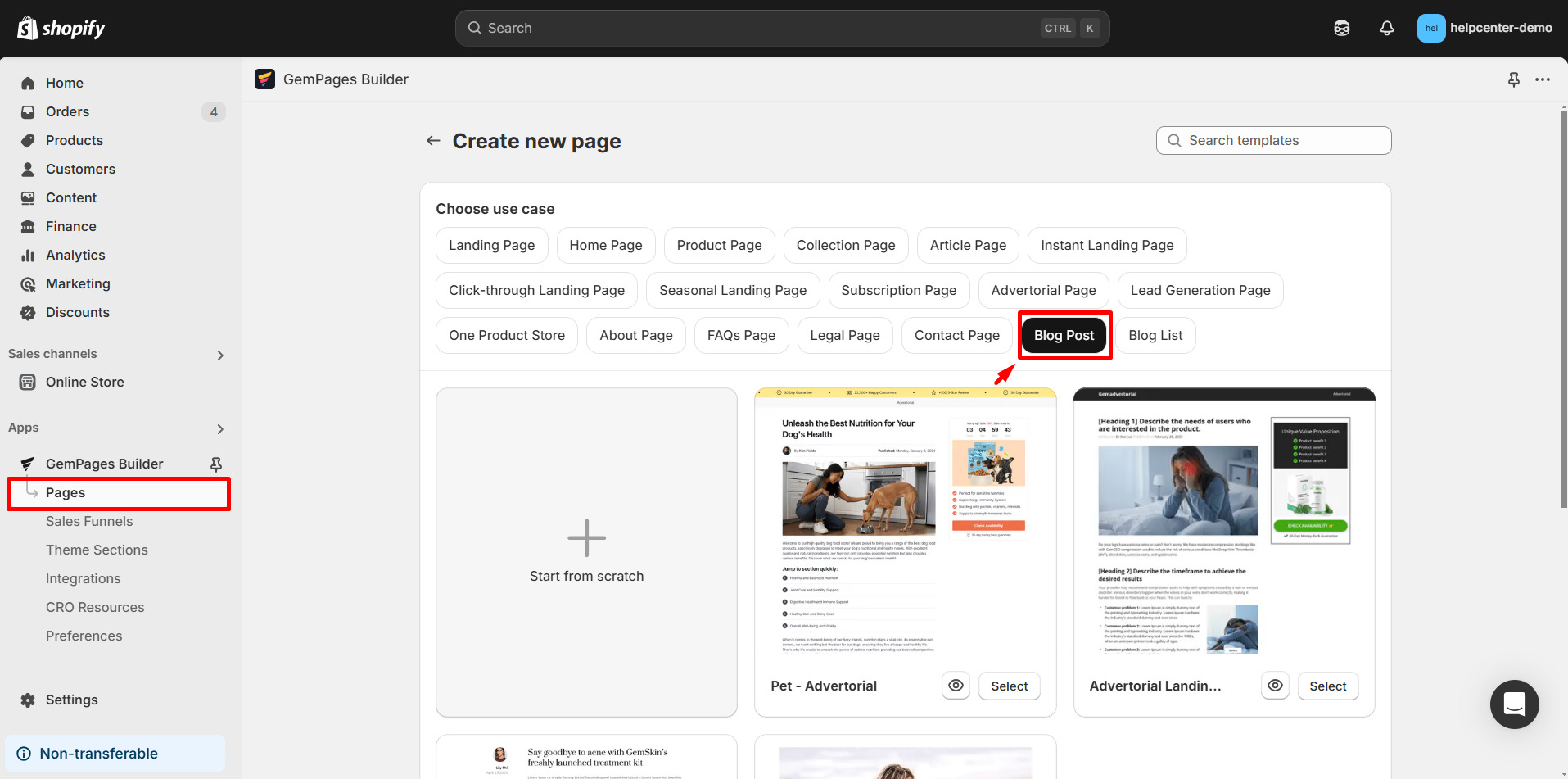Select the Pet - Advertorial template
This screenshot has height=779, width=1568.
(1009, 686)
